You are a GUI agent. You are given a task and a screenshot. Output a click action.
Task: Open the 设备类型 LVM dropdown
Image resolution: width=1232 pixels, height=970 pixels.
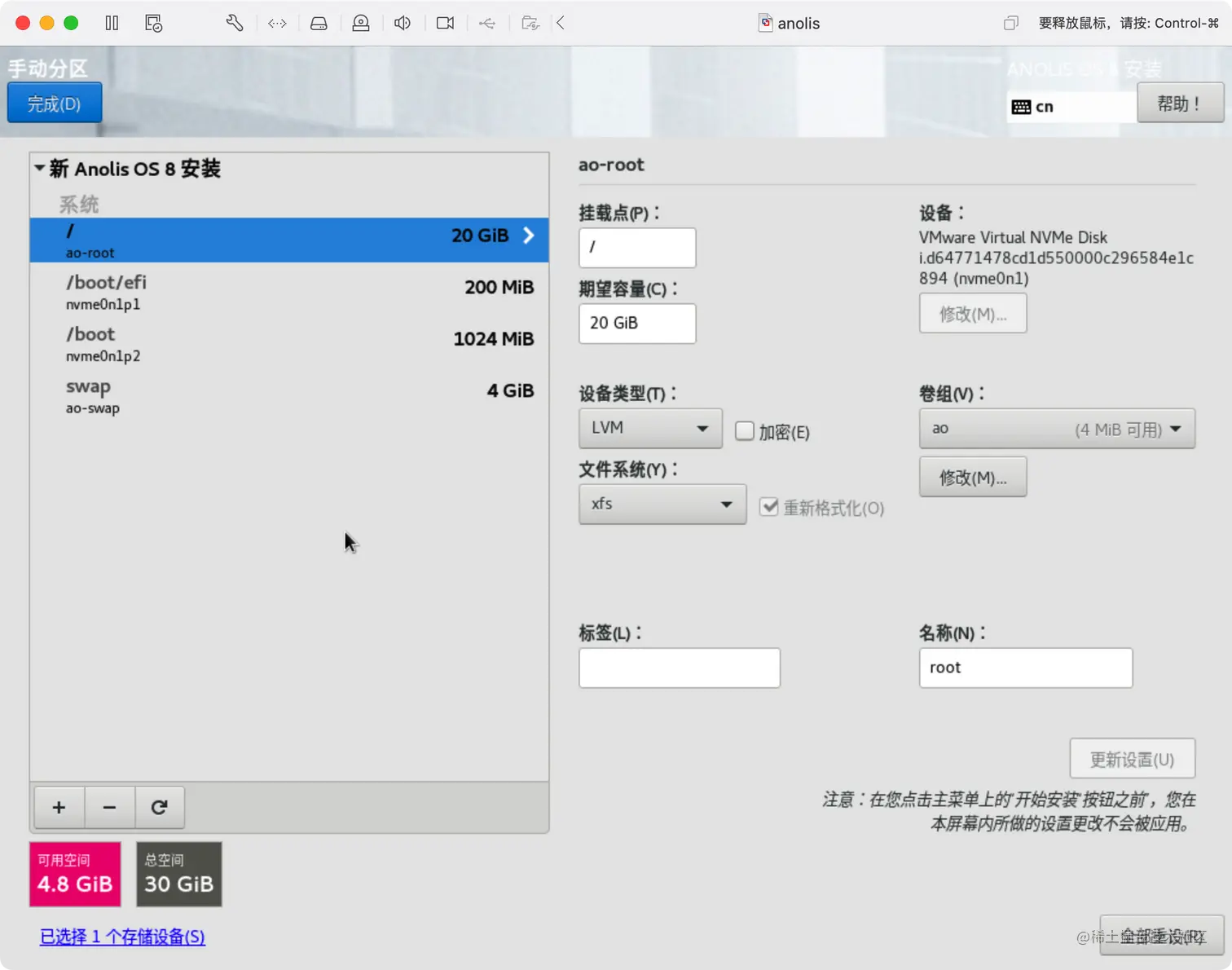[x=650, y=428]
